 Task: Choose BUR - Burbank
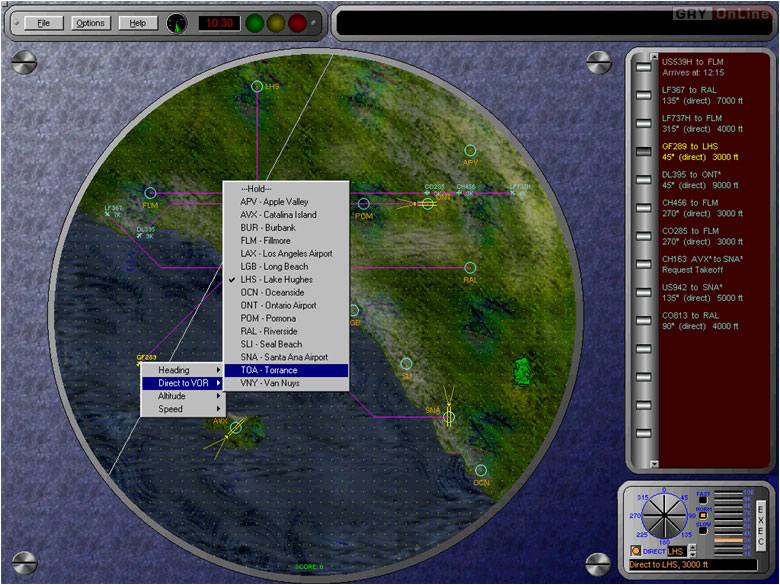(x=286, y=228)
